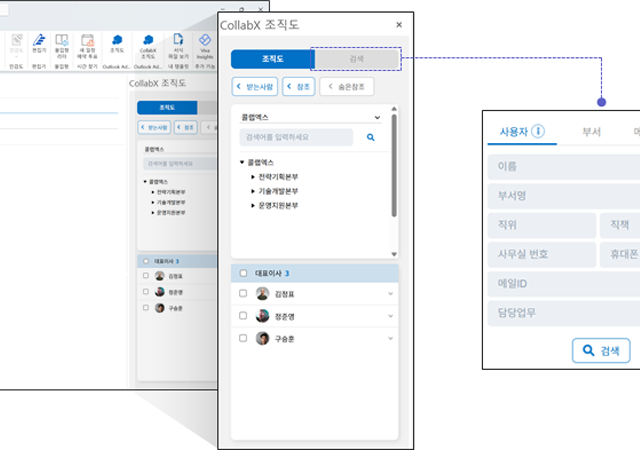Check 정준영's checkbox in background Outlook panel
Image resolution: width=640 pixels, height=450 pixels.
[146, 292]
